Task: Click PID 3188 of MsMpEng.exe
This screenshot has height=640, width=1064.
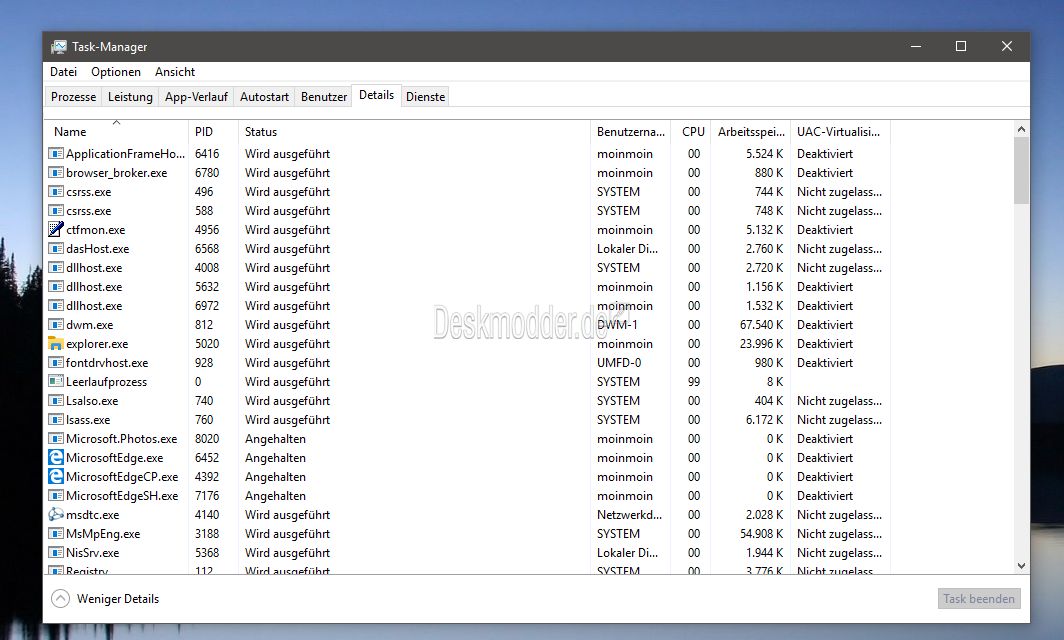Action: [207, 533]
